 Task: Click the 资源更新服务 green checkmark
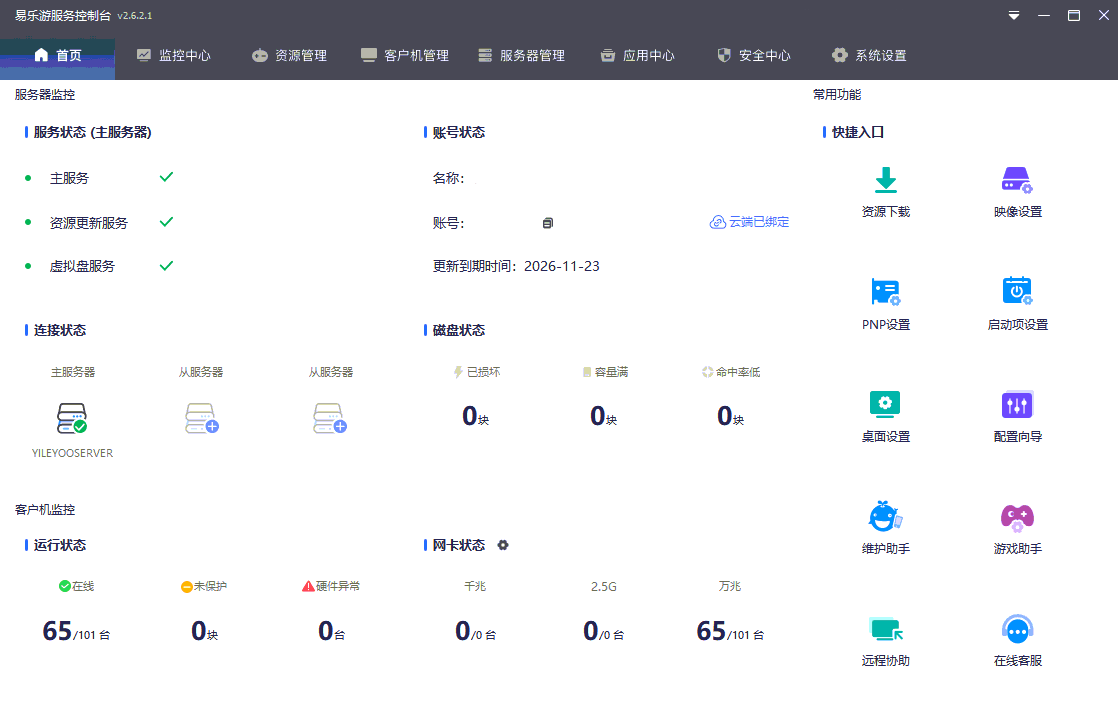pos(166,222)
